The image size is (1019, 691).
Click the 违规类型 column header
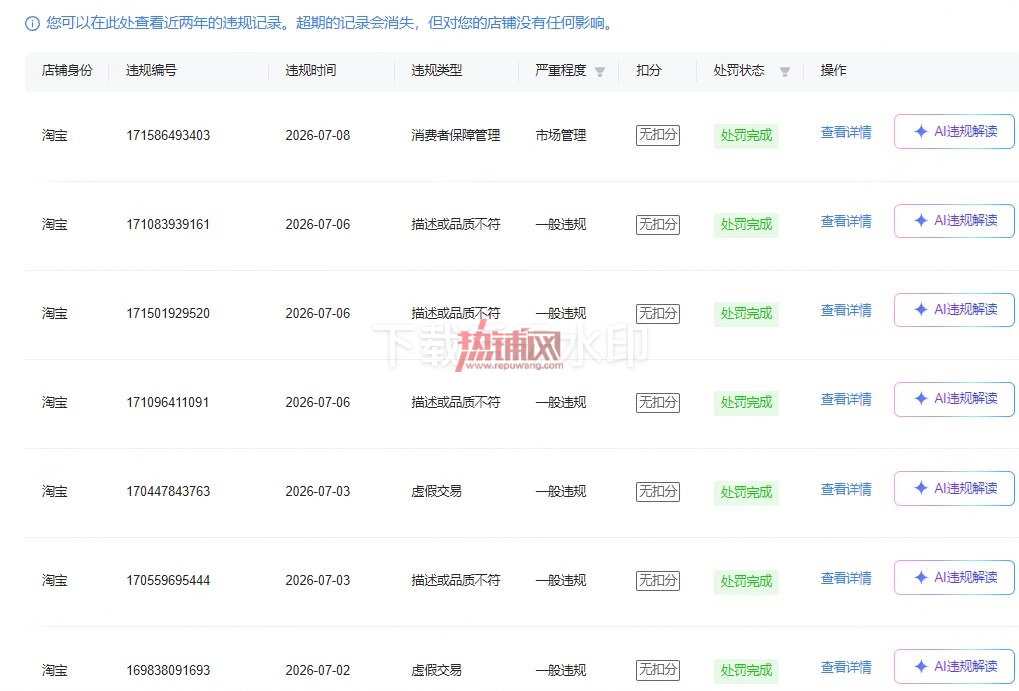click(x=437, y=70)
